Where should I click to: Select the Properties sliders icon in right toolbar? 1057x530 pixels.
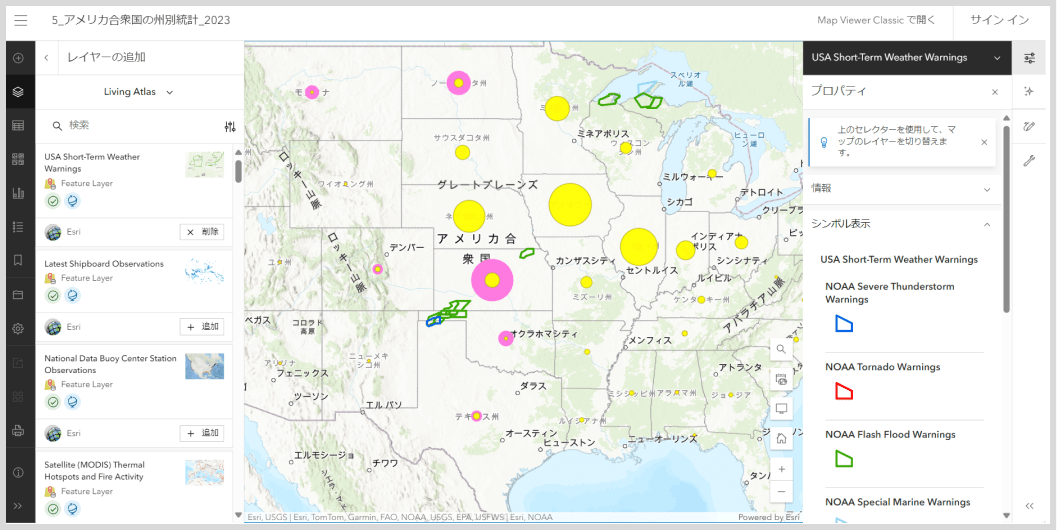1029,58
